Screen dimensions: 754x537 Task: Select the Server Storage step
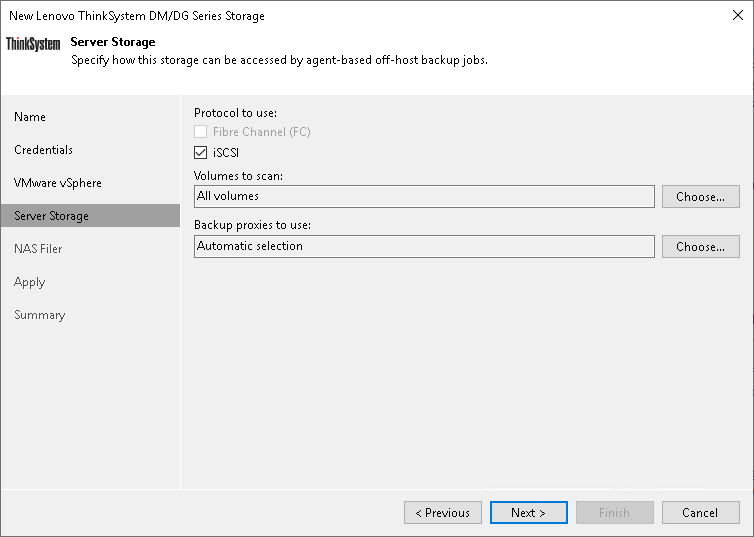pos(90,216)
